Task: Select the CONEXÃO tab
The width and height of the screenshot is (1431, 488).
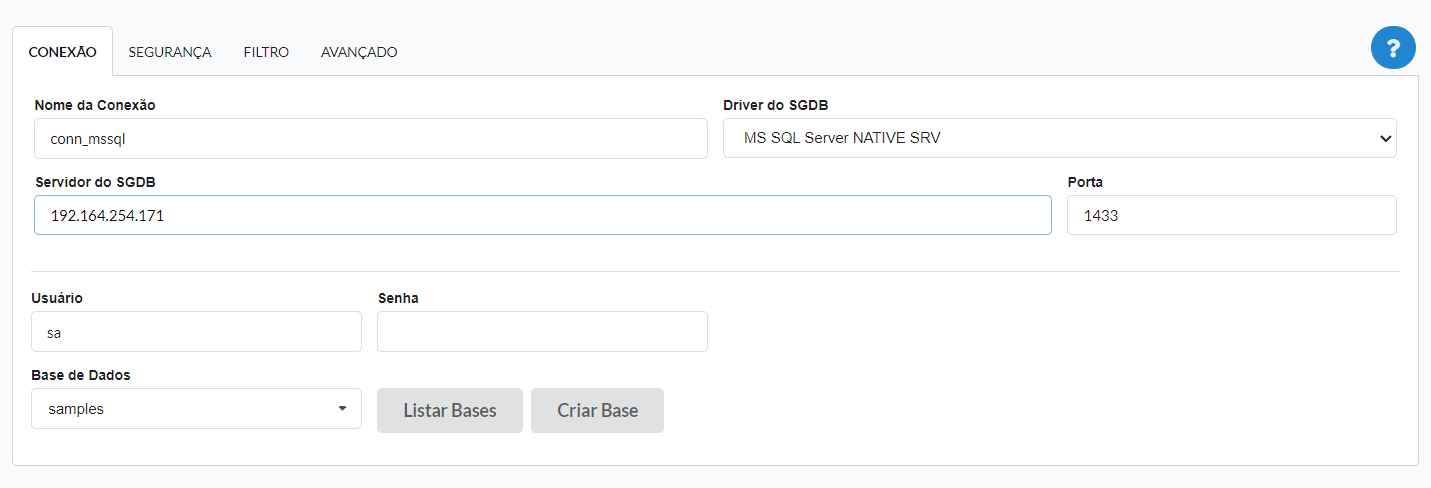Action: 62,52
